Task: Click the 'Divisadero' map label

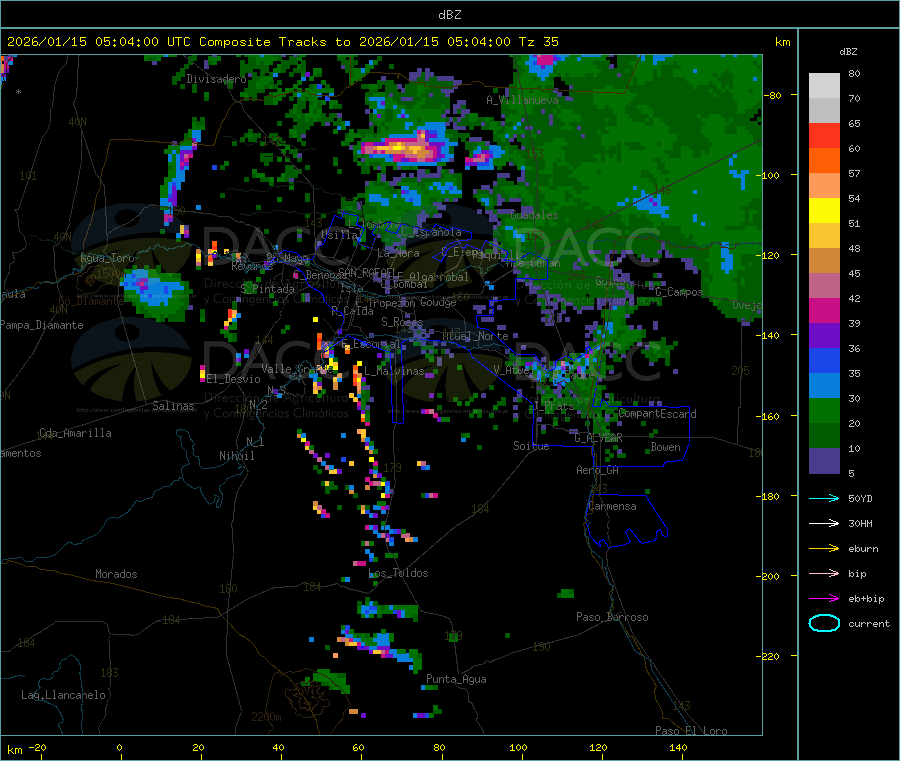Action: (x=216, y=79)
